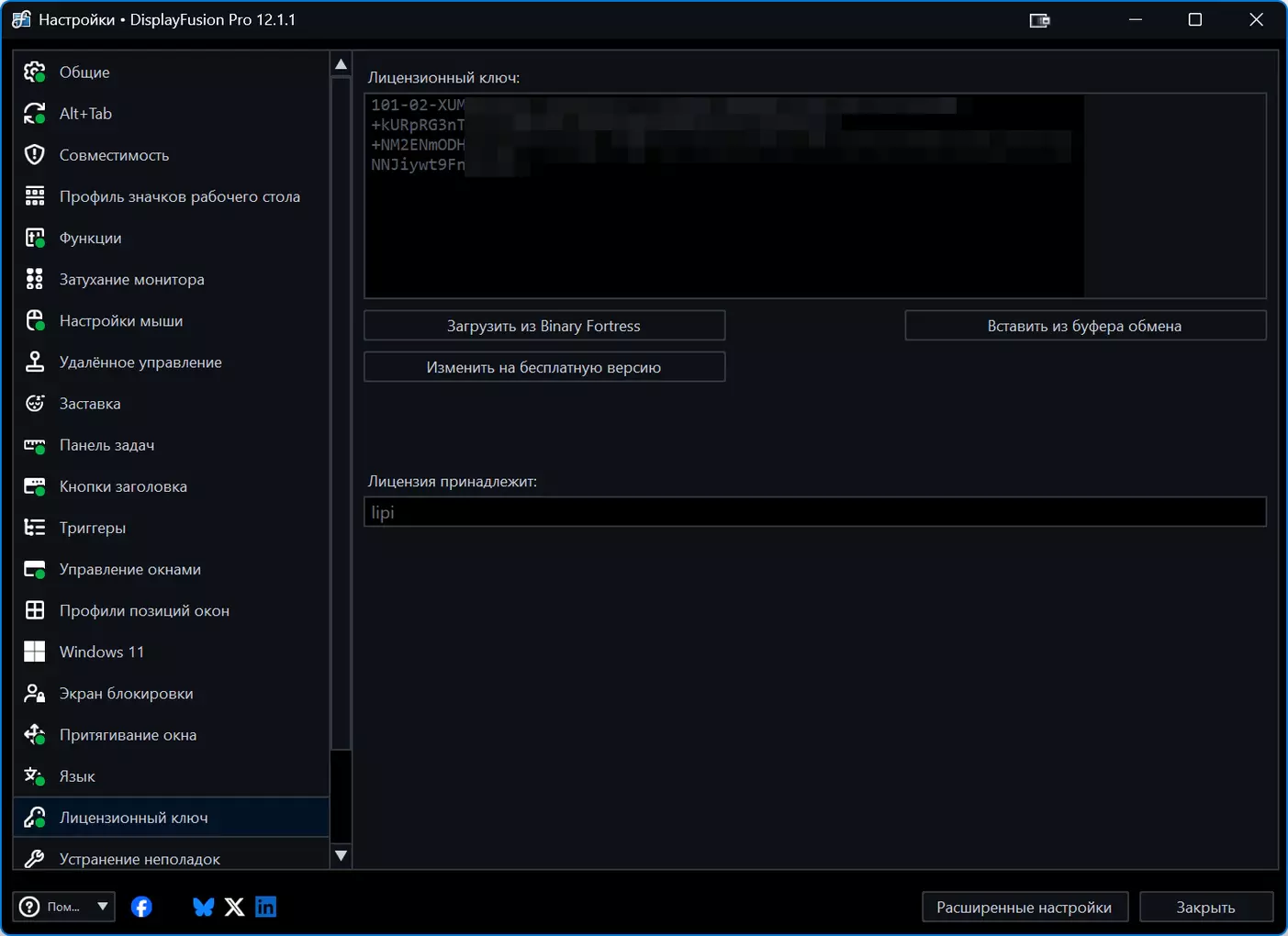The width and height of the screenshot is (1288, 936).
Task: Open the LinkedIn icon link
Action: pos(266,907)
